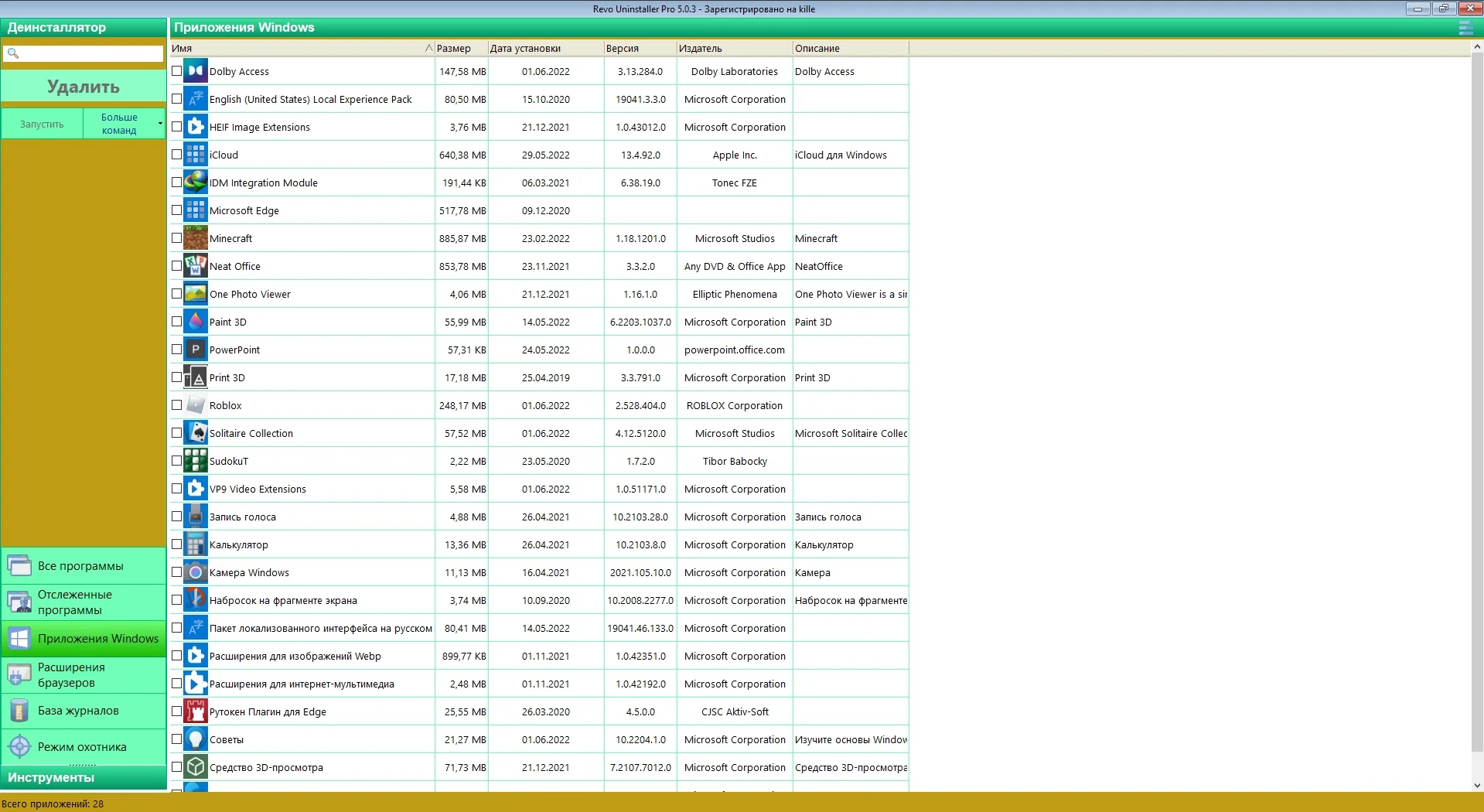Click the Запустить button
Image resolution: width=1484 pixels, height=812 pixels.
(x=42, y=124)
